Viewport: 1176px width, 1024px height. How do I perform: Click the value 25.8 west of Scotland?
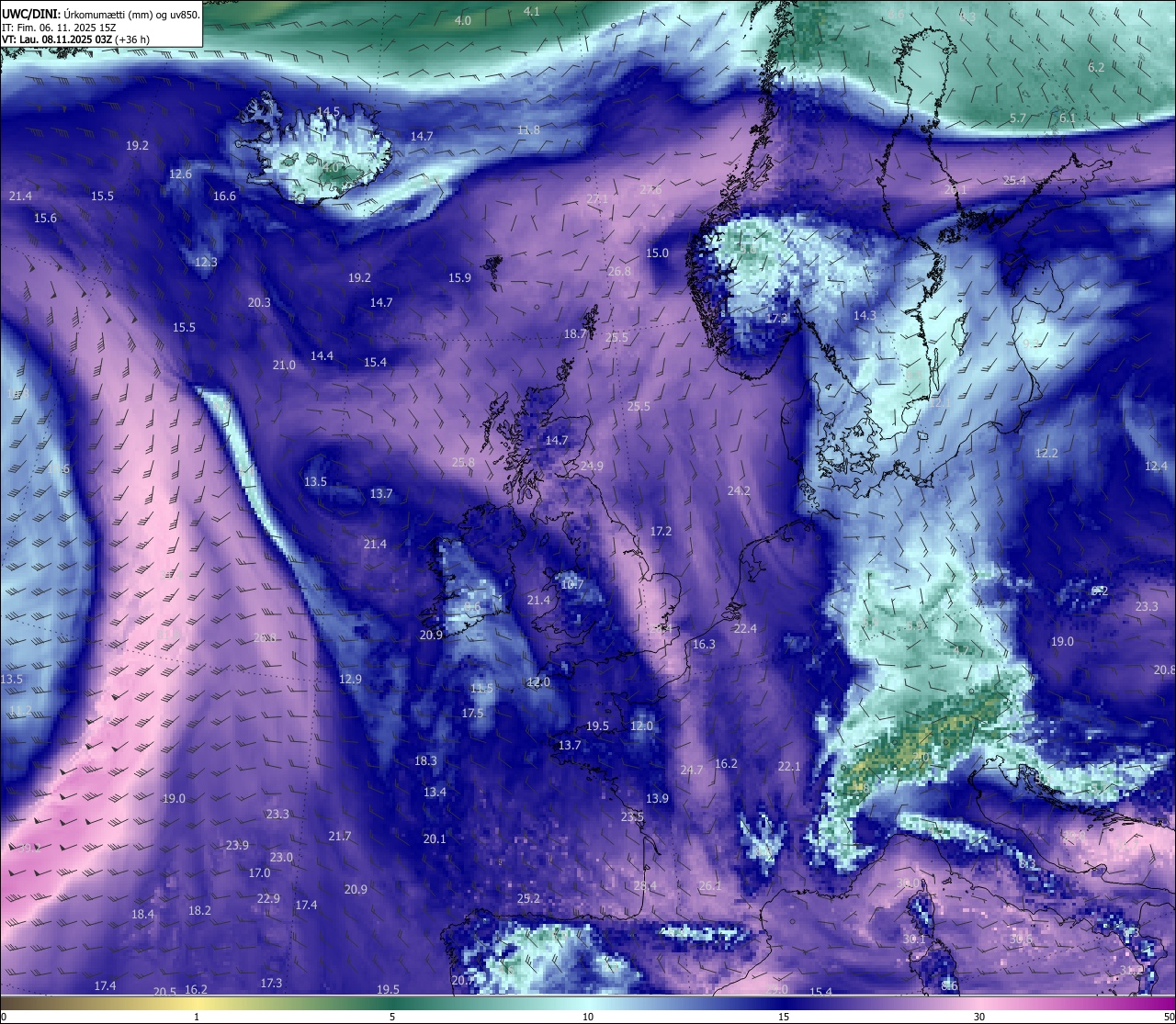tap(463, 462)
